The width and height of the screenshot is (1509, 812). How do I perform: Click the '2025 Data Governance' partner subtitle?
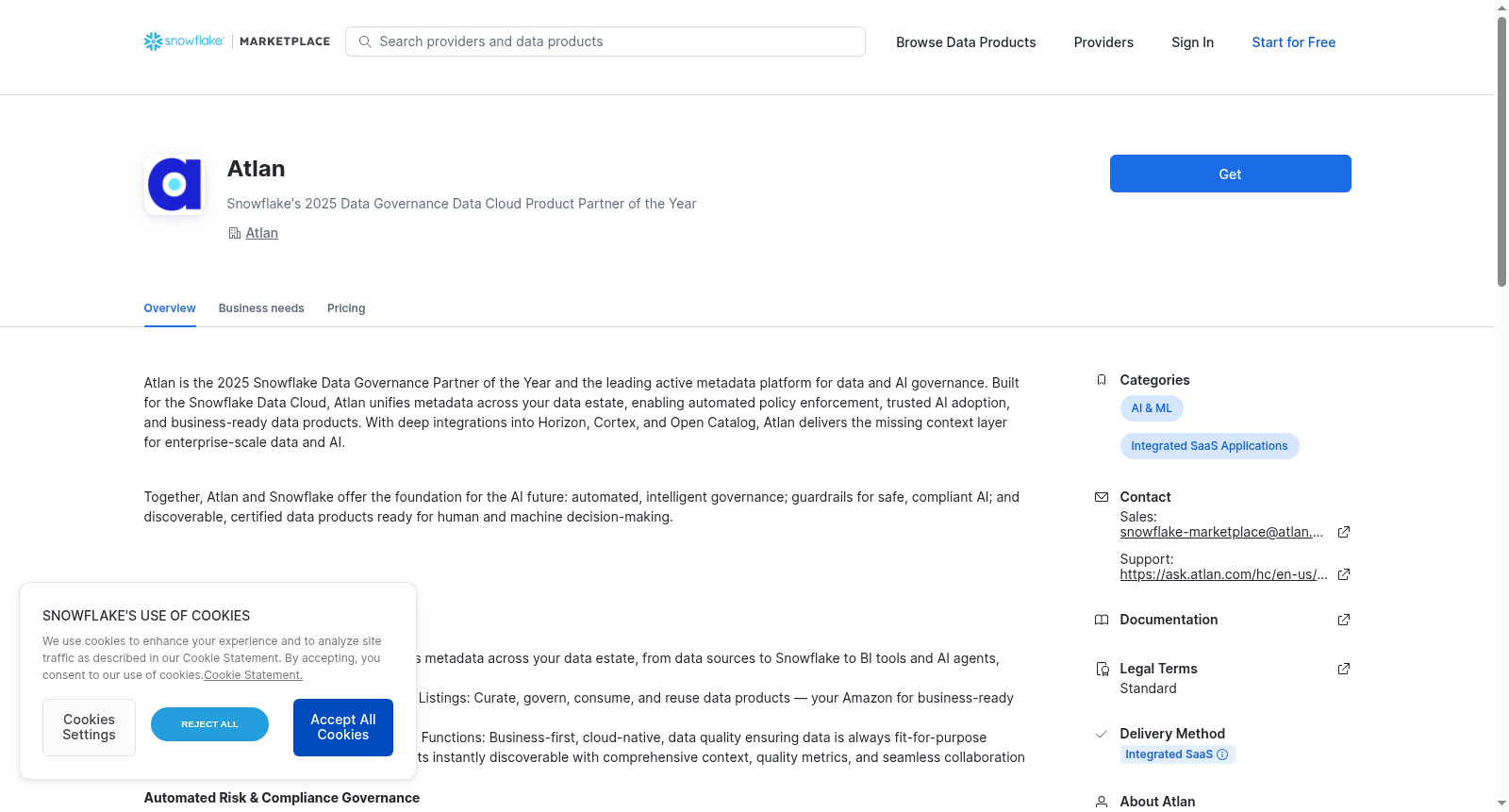(461, 204)
